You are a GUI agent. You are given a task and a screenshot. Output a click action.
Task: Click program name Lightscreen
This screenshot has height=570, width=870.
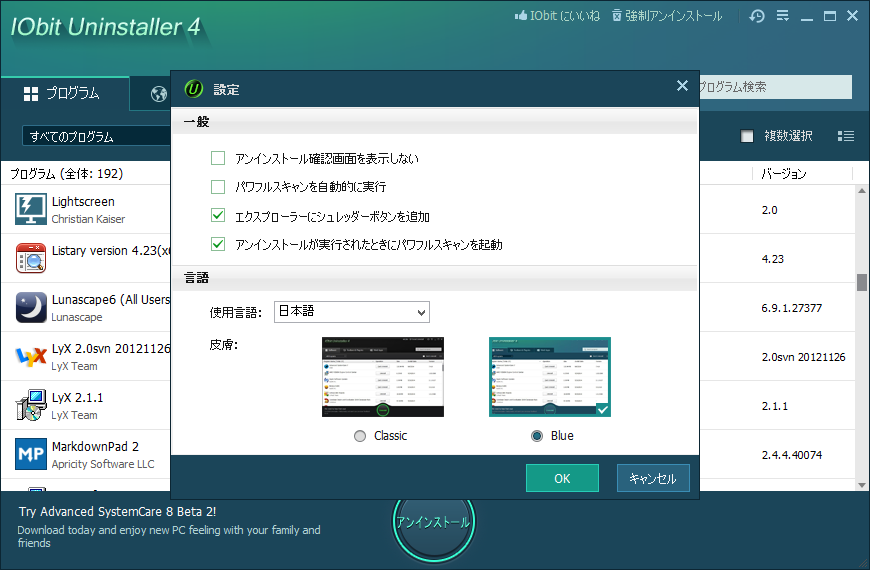[x=83, y=202]
